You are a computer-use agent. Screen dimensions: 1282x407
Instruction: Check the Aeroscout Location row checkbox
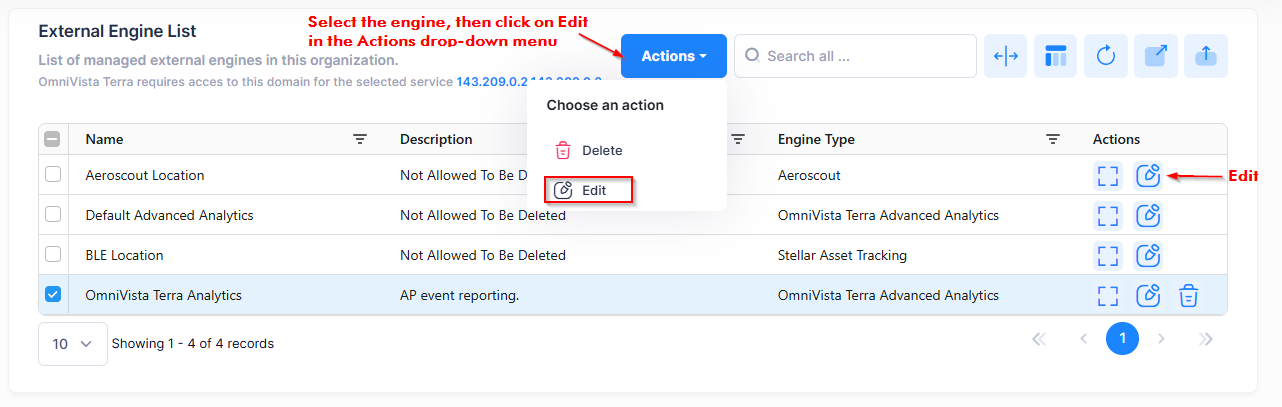pyautogui.click(x=54, y=175)
